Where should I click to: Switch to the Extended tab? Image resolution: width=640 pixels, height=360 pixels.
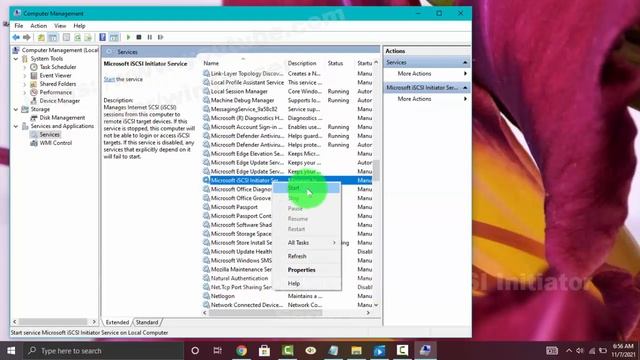pos(117,322)
